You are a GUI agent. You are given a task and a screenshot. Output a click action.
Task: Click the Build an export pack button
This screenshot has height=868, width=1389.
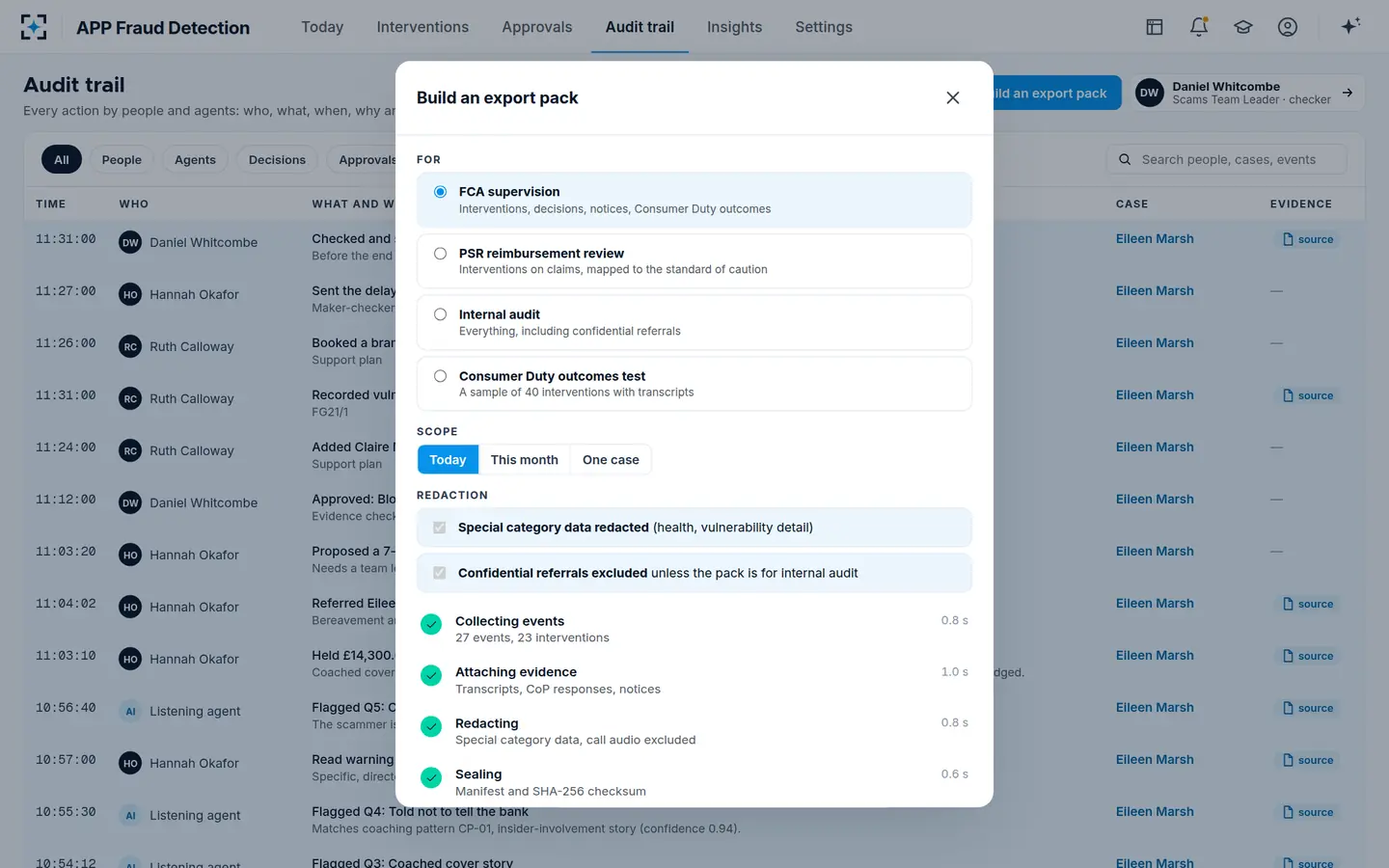1057,93
